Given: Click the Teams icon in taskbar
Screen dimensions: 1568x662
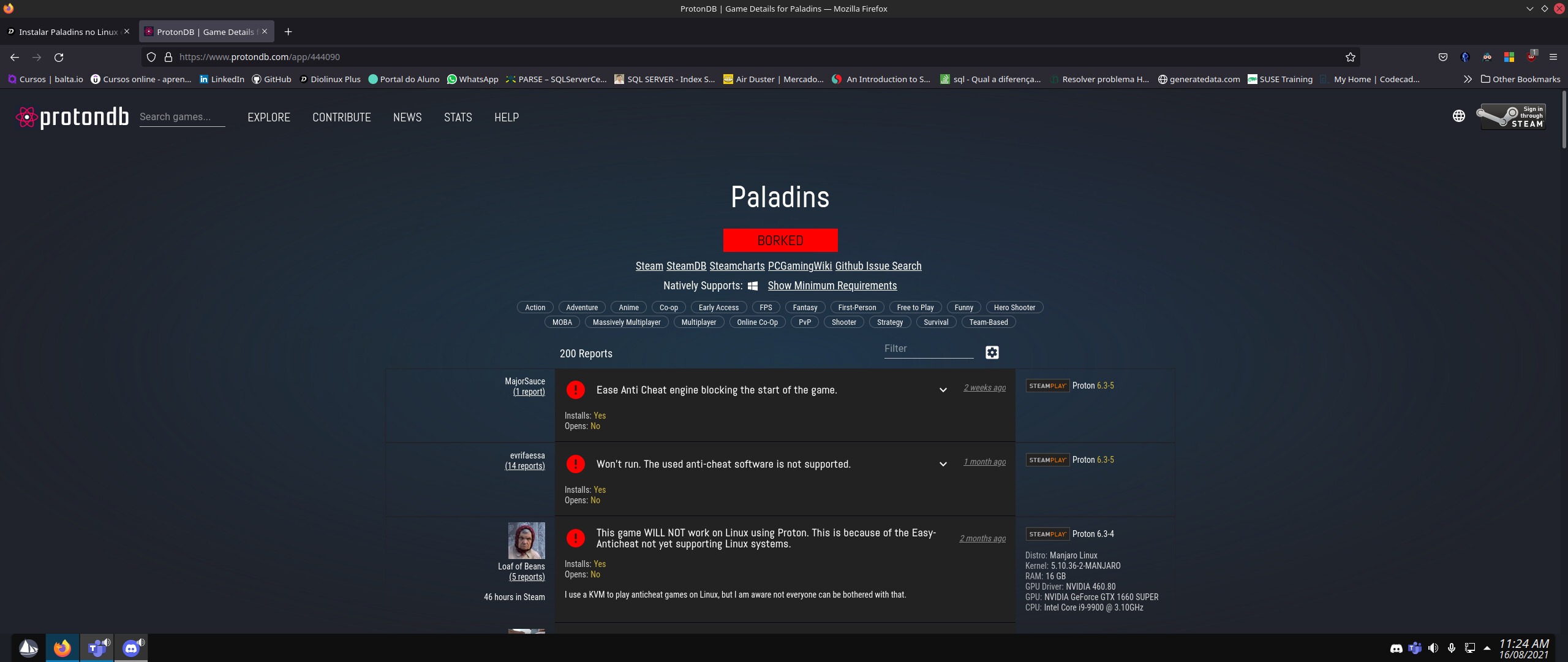Looking at the screenshot, I should 96,647.
